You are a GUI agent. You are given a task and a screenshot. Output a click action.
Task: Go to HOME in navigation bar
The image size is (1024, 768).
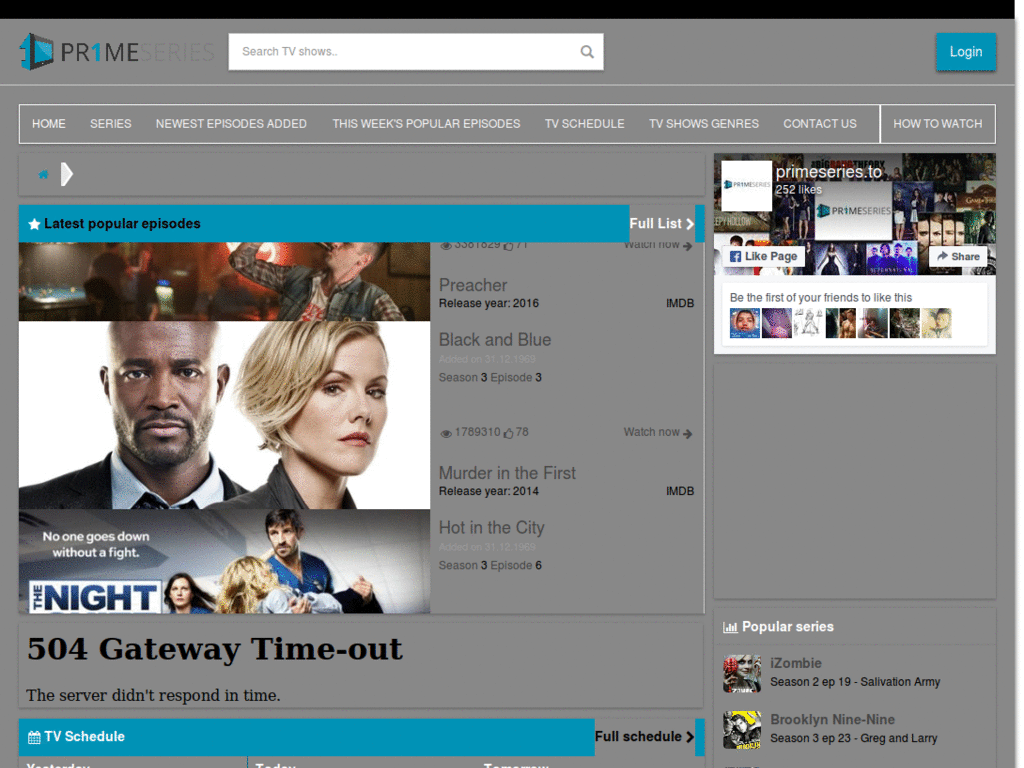click(48, 124)
